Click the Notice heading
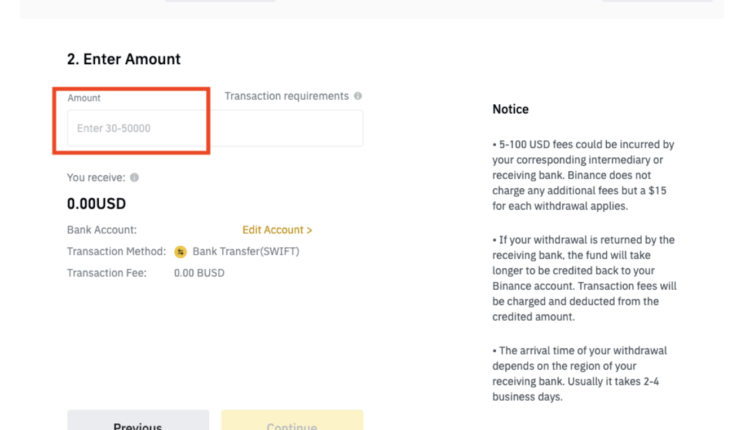Viewport: 750px width, 430px height. tap(510, 109)
